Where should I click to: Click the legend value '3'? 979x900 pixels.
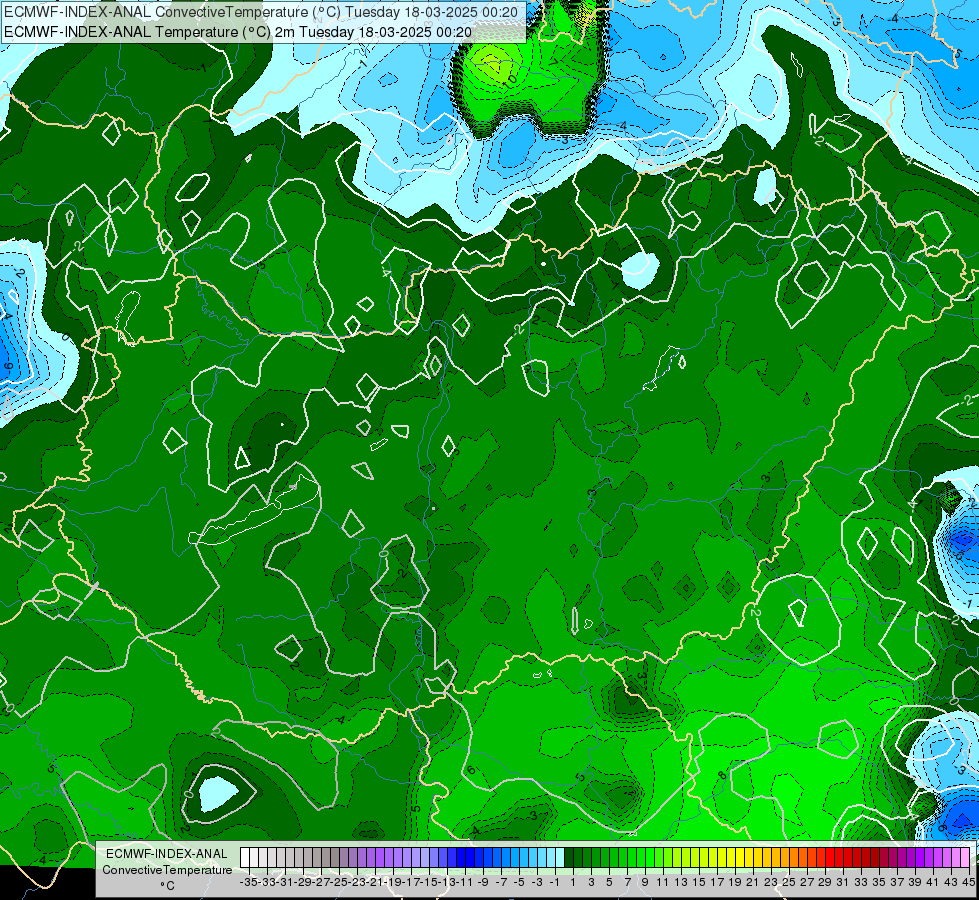coord(591,882)
